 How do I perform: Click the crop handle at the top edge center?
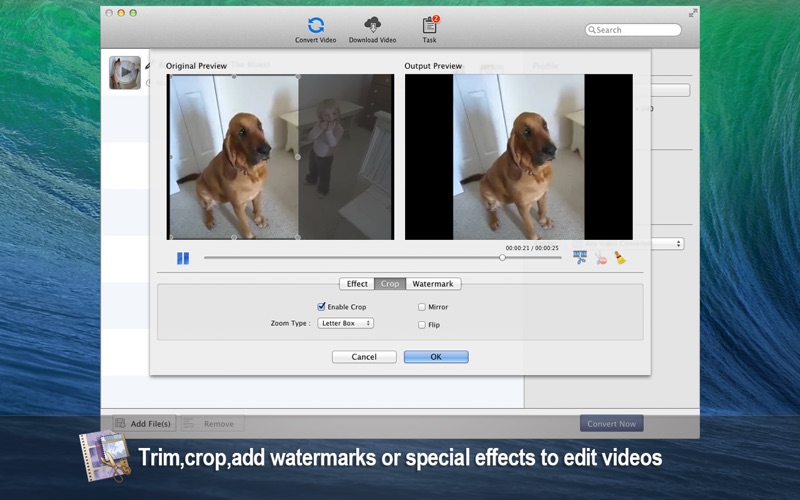pos(234,77)
